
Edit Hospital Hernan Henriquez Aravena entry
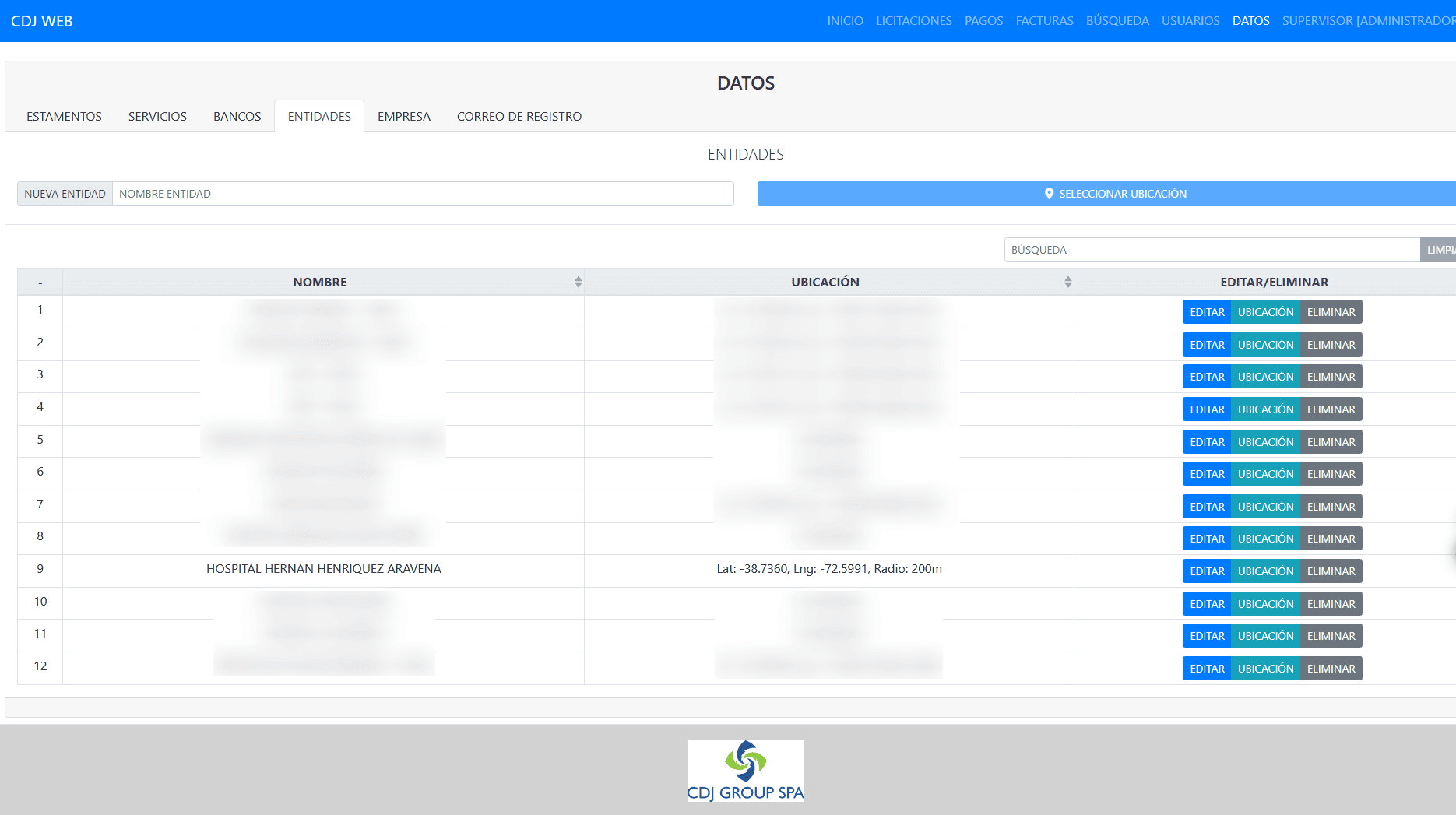1206,571
